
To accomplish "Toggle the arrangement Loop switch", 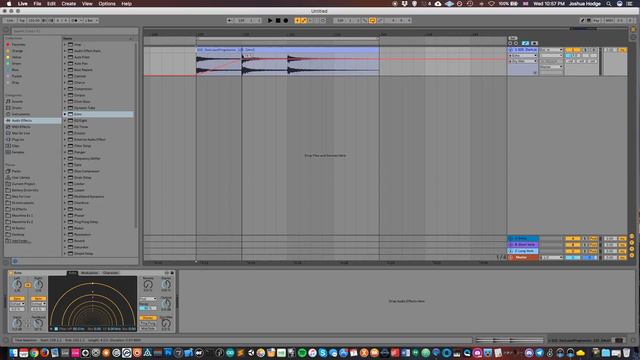I will (372, 20).
